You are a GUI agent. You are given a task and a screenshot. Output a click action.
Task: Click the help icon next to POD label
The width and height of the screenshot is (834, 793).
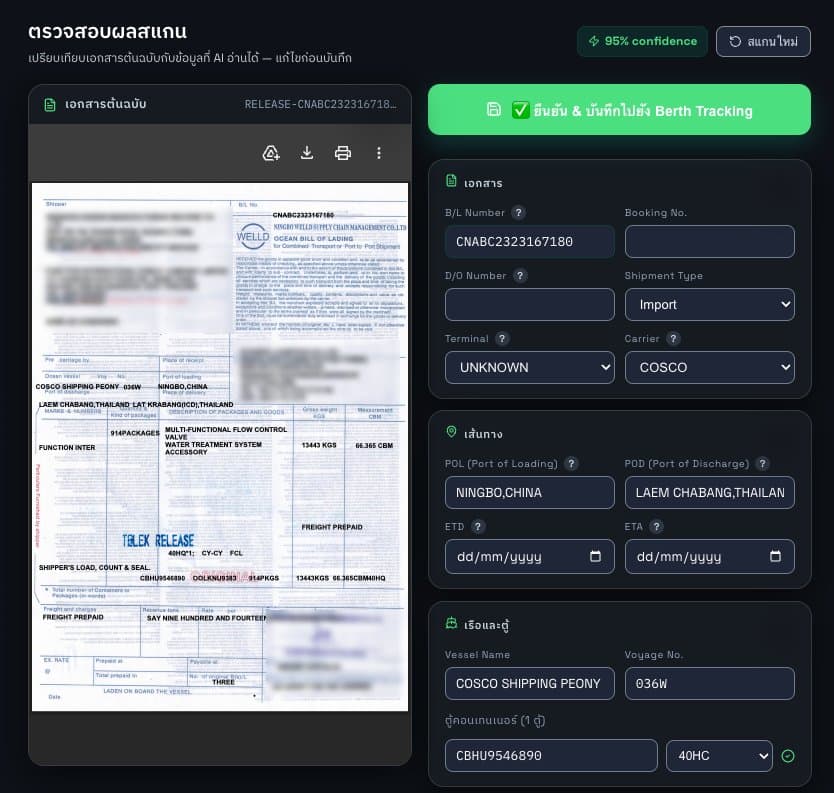[763, 463]
